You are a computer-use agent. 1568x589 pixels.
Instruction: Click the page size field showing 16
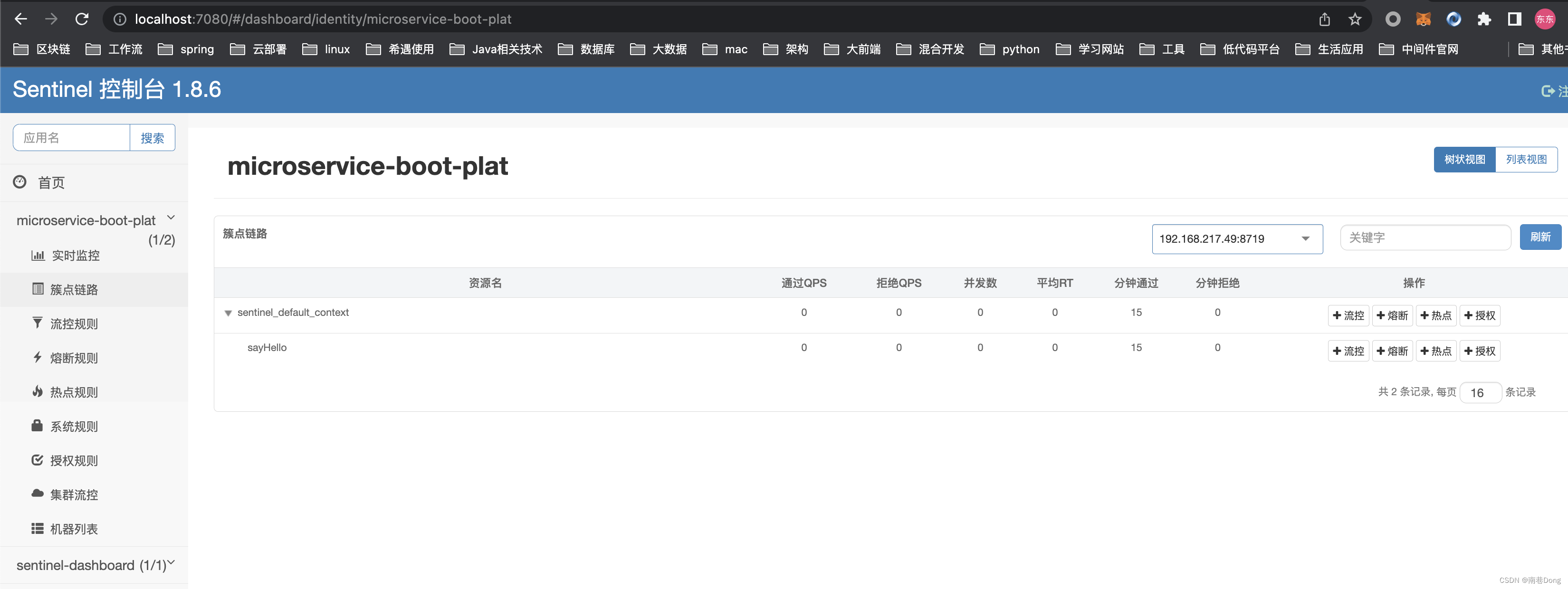coord(1481,392)
